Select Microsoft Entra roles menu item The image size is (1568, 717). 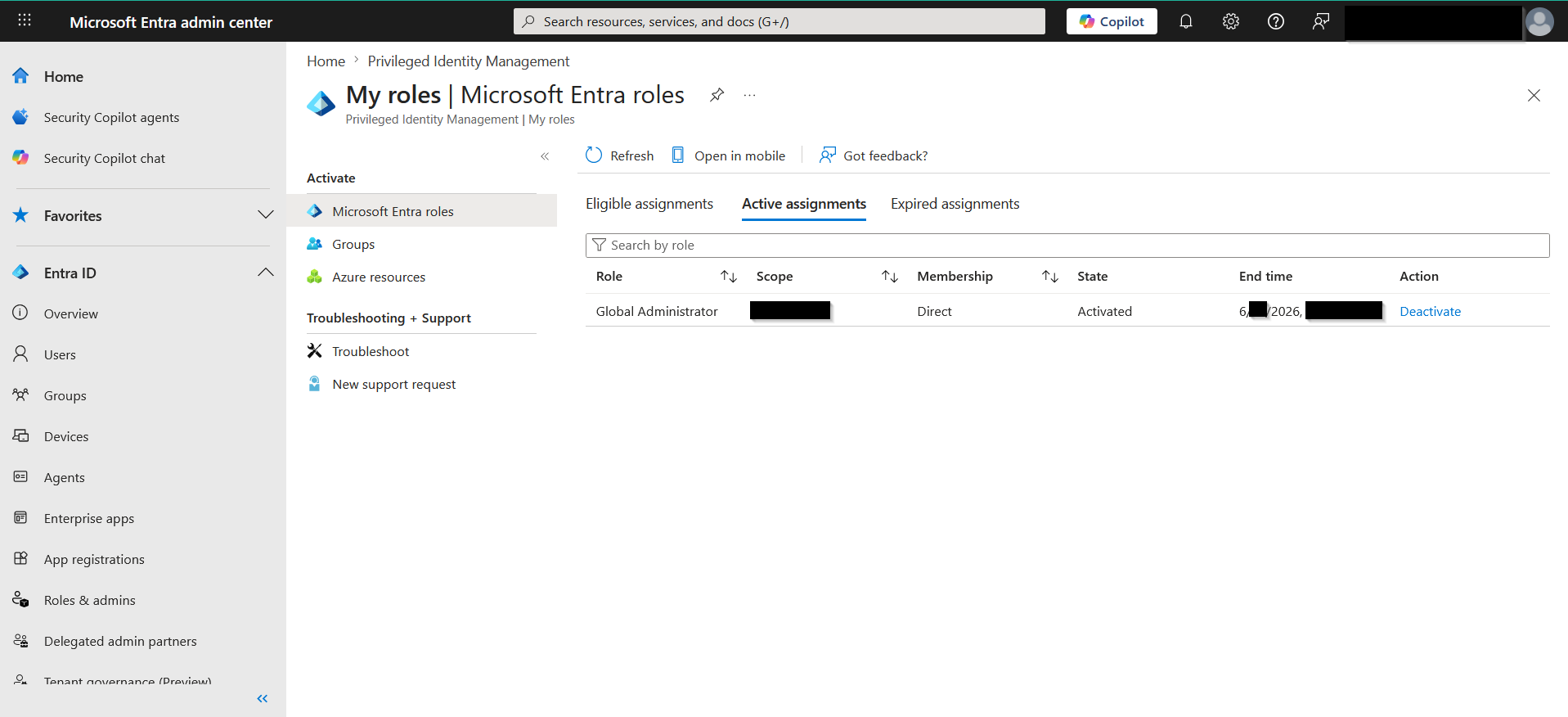click(422, 211)
